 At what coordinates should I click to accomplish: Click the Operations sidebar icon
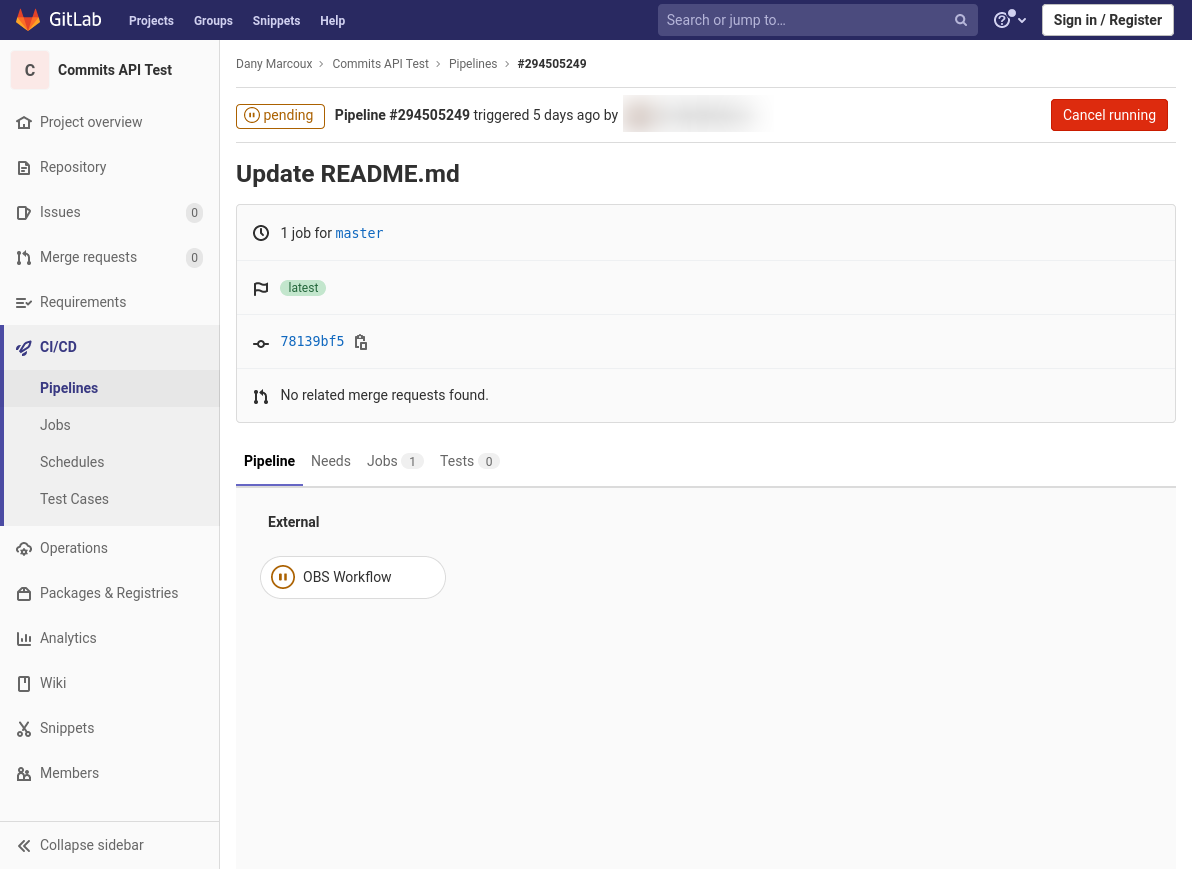tap(23, 548)
